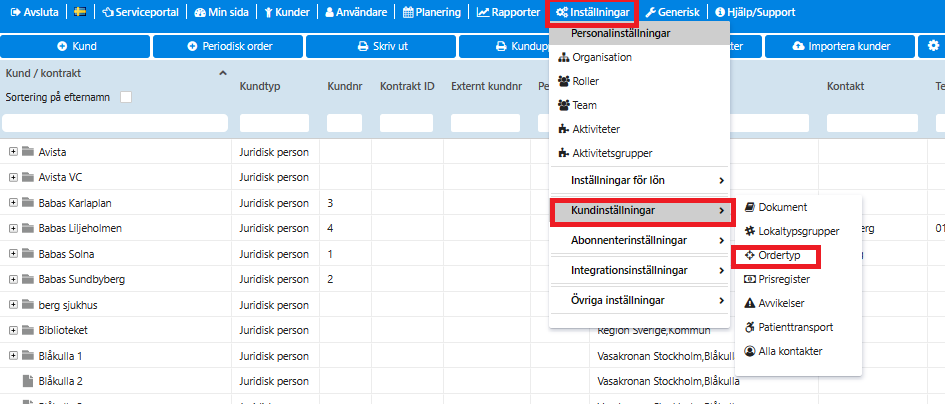This screenshot has height=404, width=945.
Task: Open Integrationsinställningar submenu
Action: 639,271
